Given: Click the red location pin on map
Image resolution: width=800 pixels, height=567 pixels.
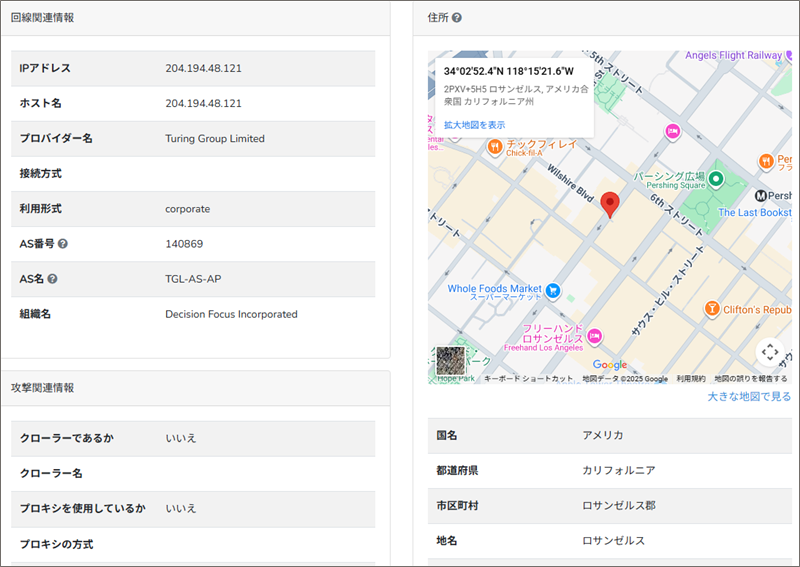Looking at the screenshot, I should 611,204.
